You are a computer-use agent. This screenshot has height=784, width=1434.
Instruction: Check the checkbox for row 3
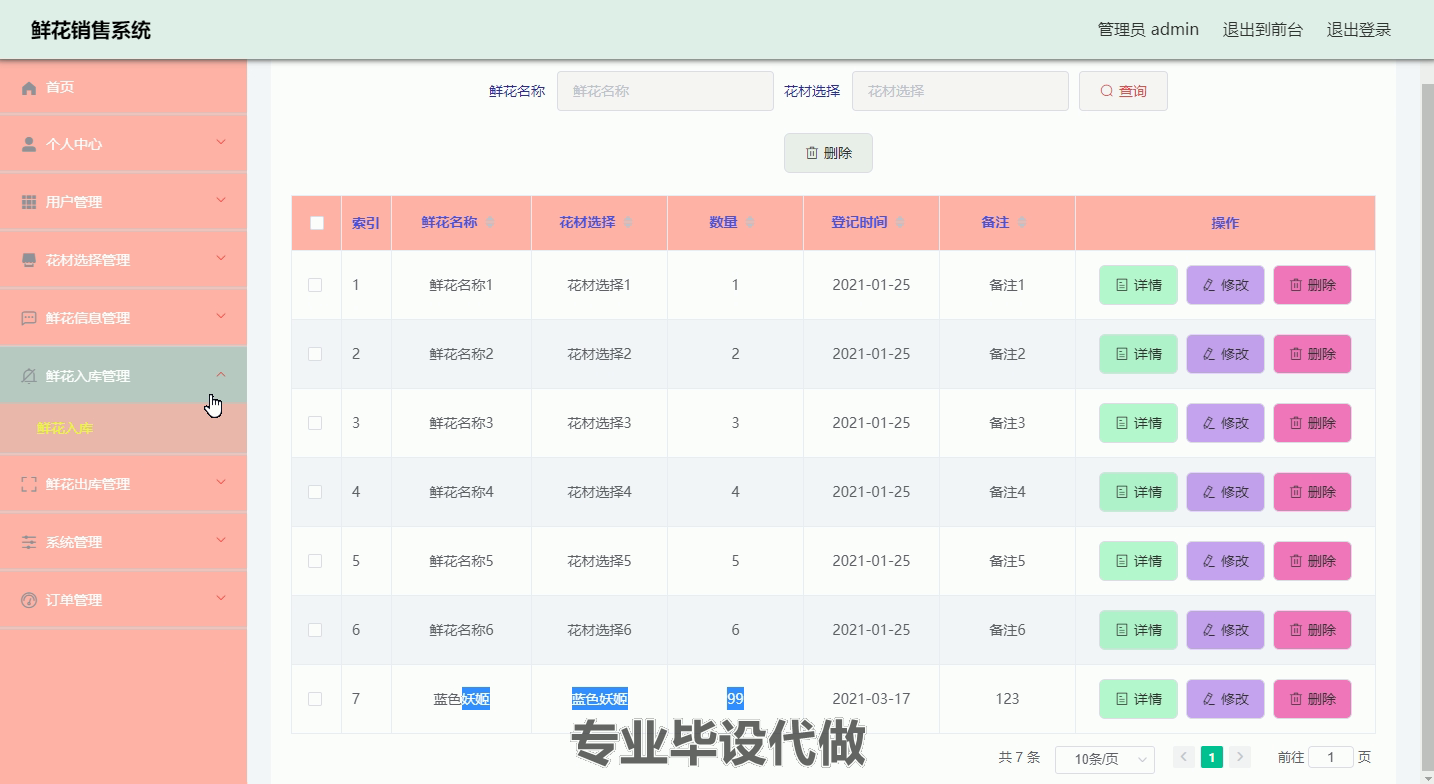[315, 423]
